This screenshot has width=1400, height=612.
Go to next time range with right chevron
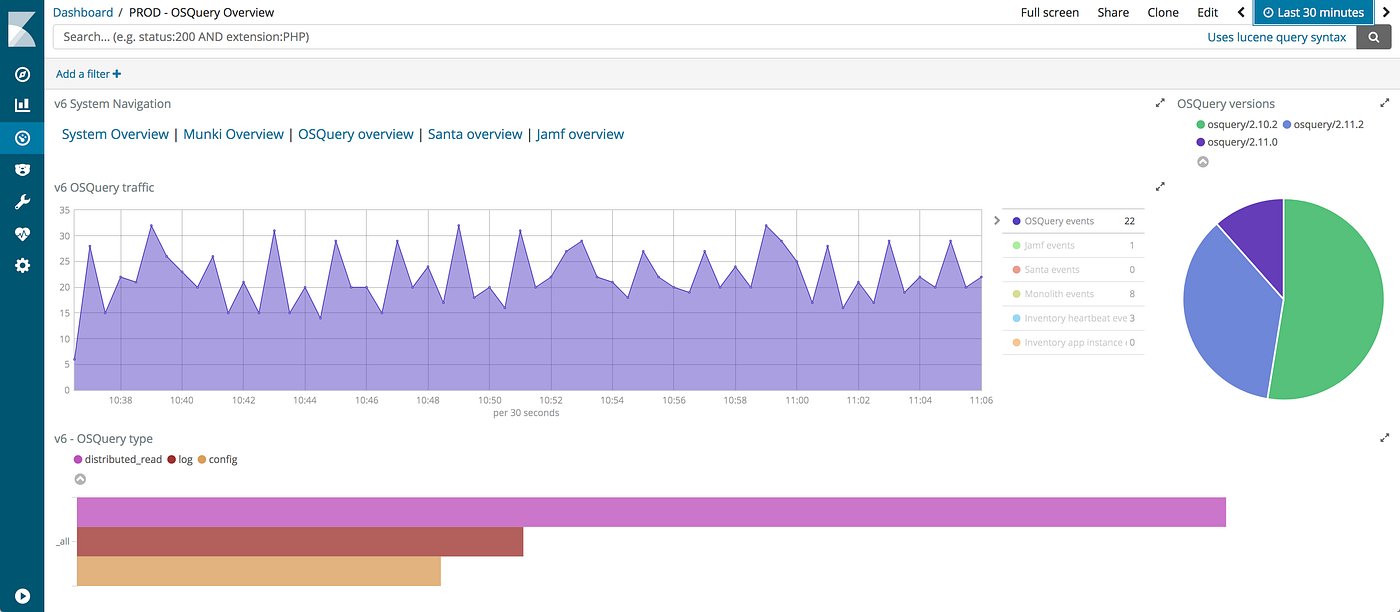1386,12
